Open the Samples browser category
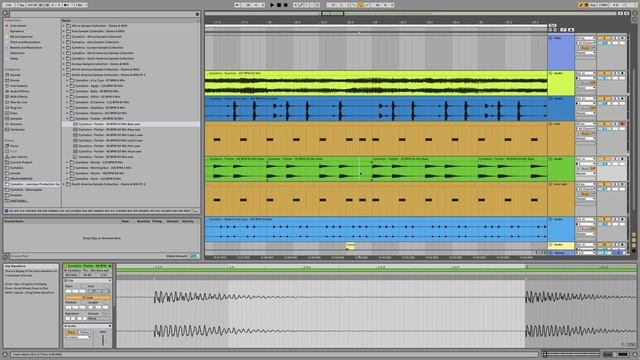 (16, 119)
